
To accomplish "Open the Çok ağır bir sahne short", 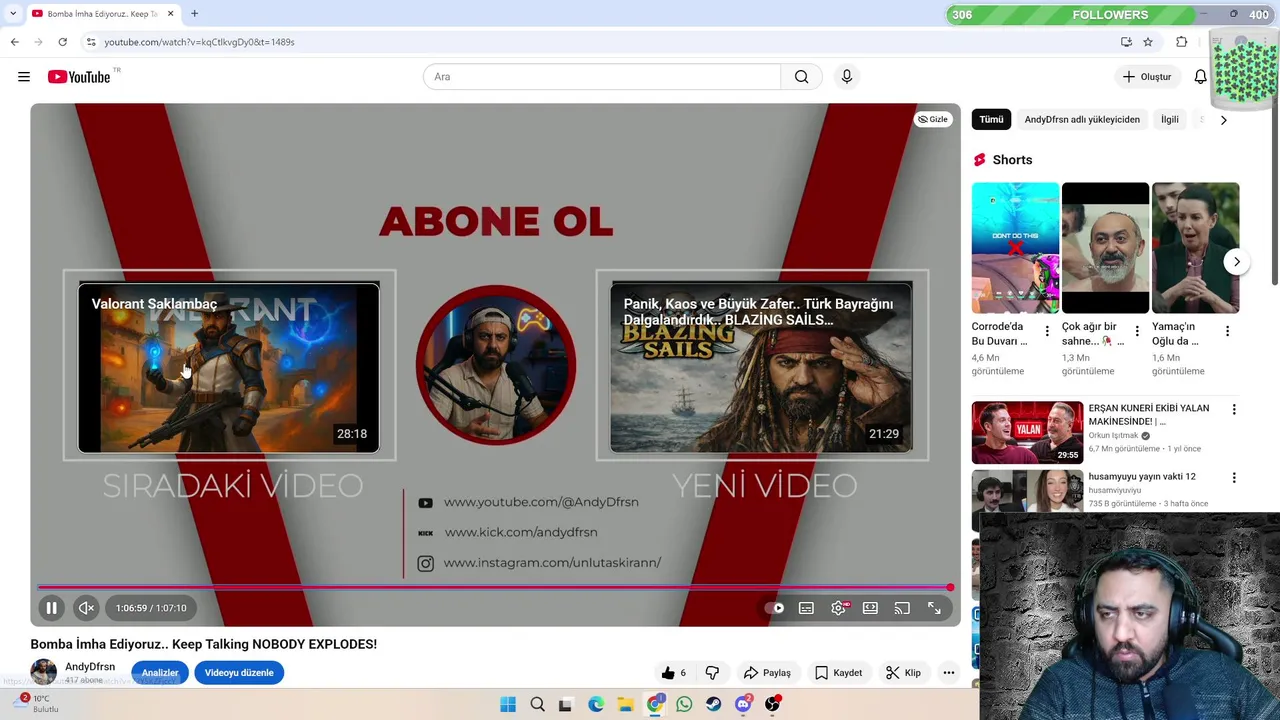I will (1105, 248).
